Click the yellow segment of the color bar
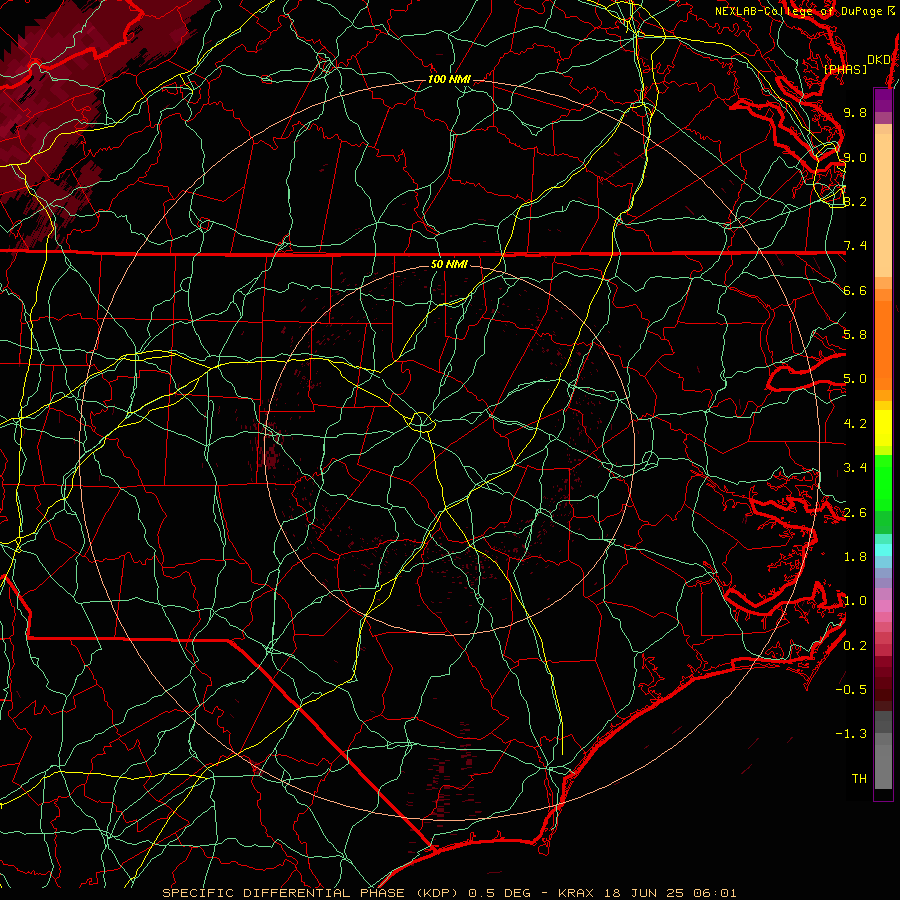This screenshot has height=900, width=900. [x=883, y=428]
